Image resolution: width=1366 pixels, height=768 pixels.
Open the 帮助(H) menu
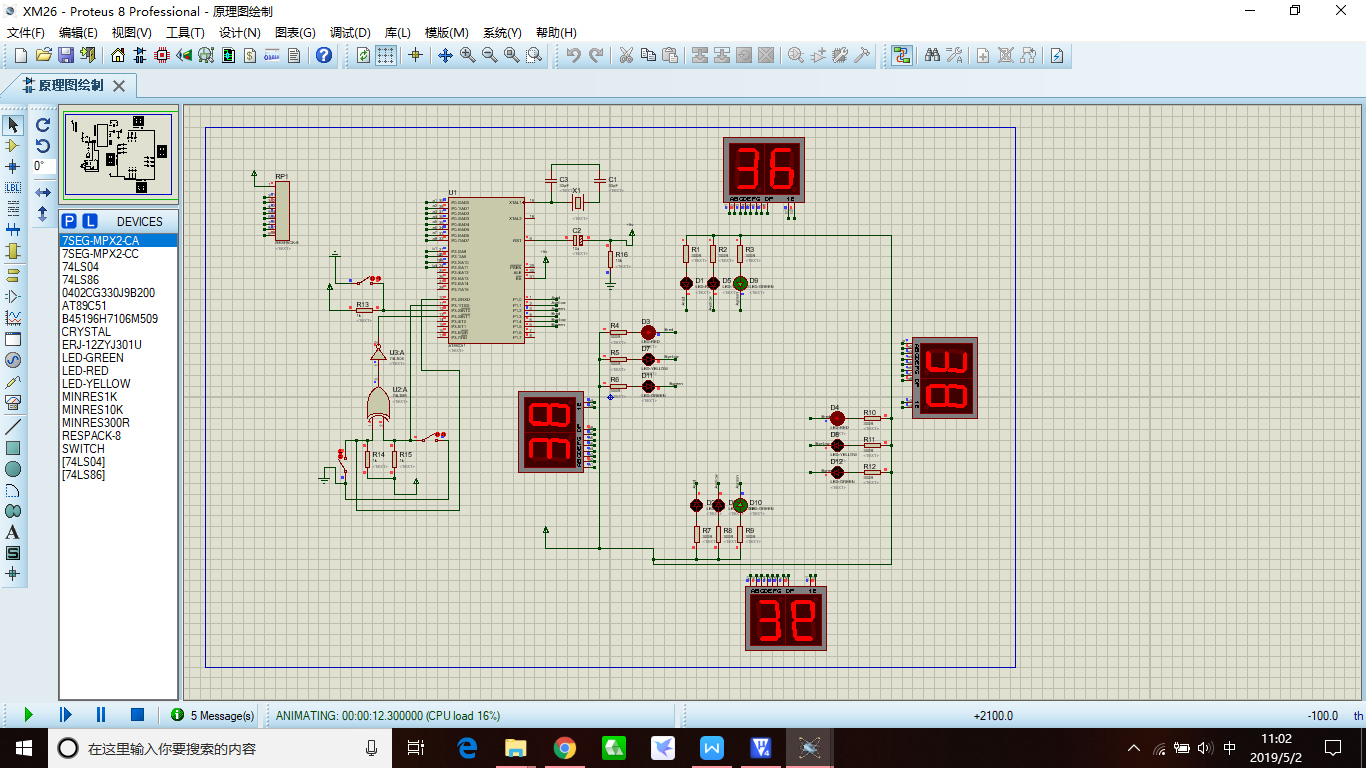point(556,33)
